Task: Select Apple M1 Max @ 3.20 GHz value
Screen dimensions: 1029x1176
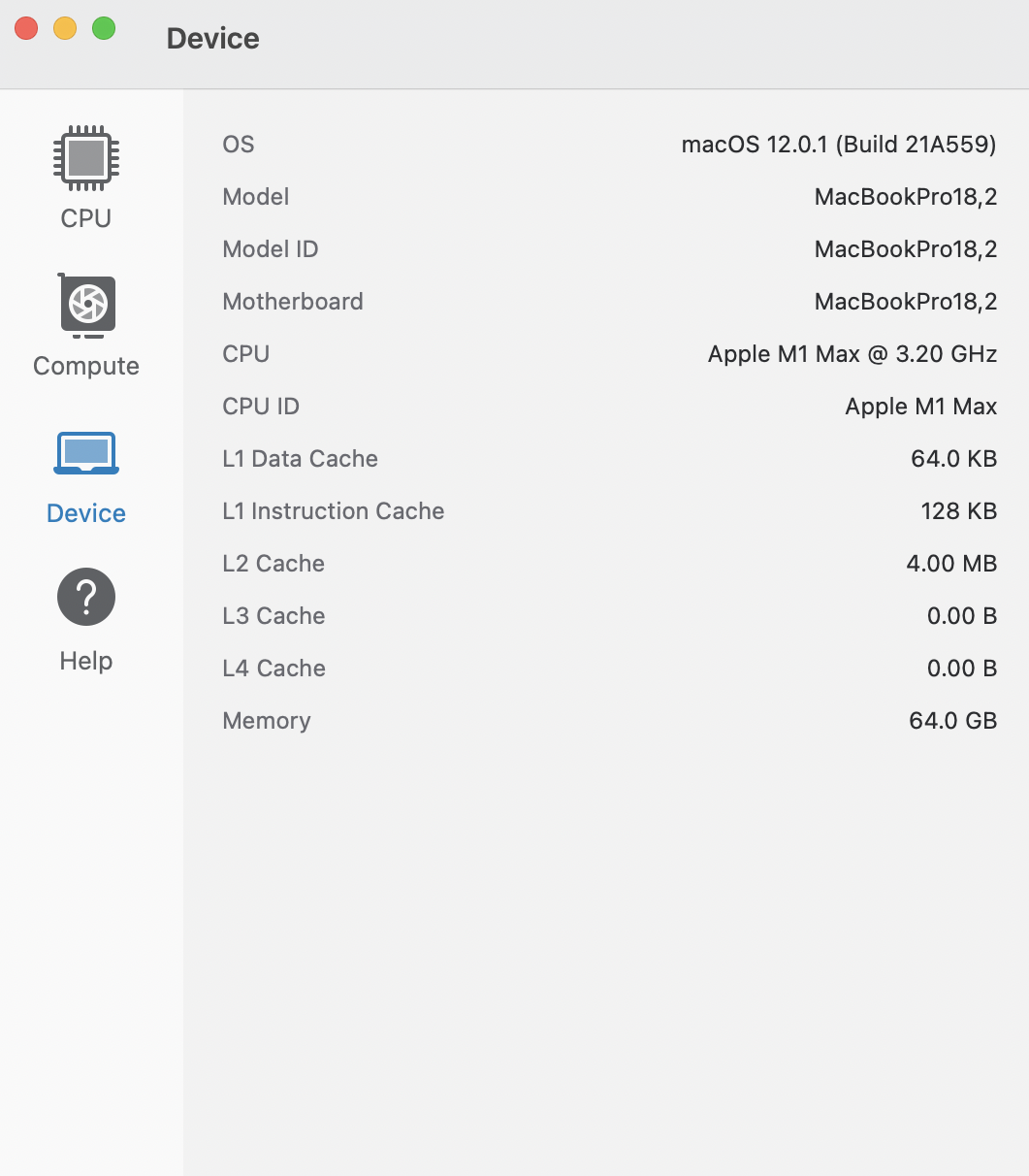Action: 852,354
